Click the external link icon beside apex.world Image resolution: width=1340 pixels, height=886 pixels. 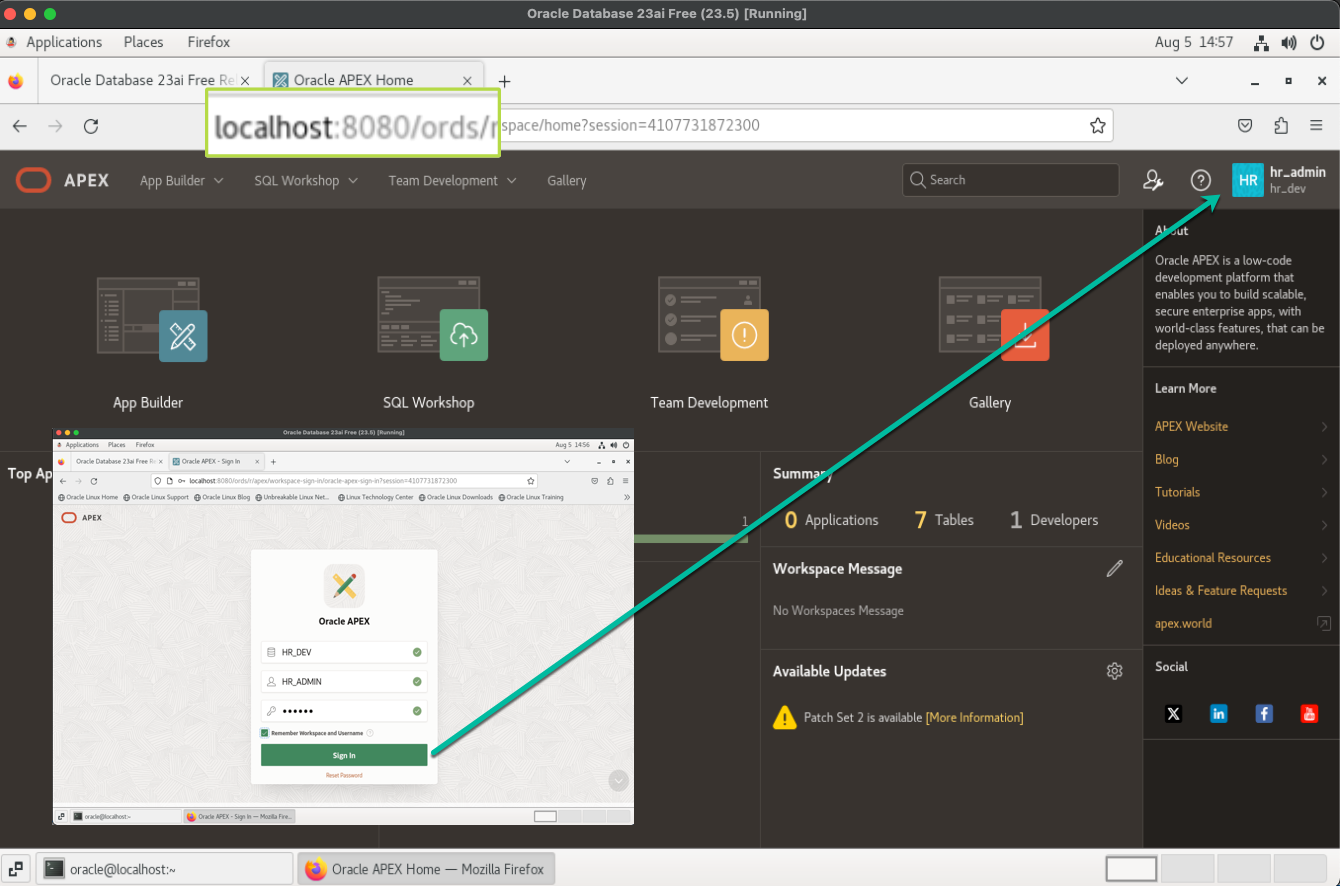[1324, 623]
